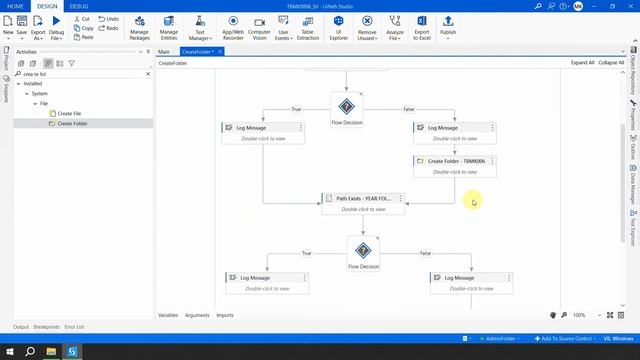Select the upper Flow Decision node
The width and height of the screenshot is (640, 360).
[347, 109]
